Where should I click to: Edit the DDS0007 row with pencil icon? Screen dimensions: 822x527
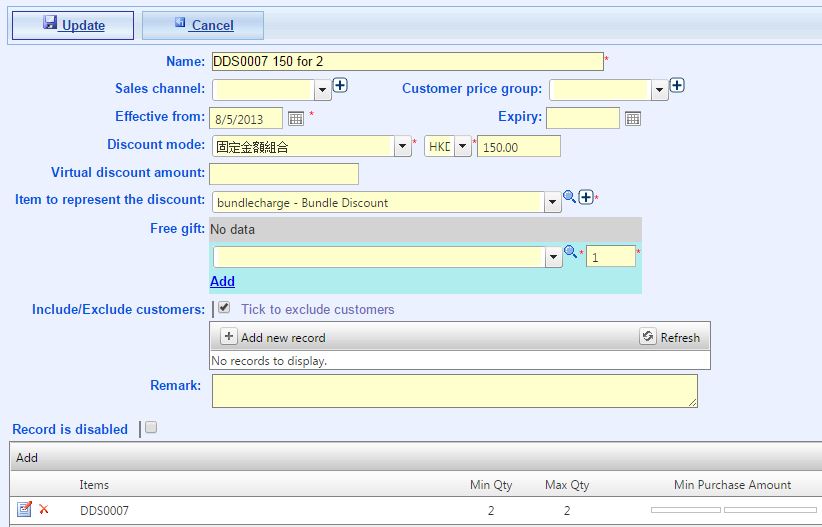pyautogui.click(x=24, y=509)
